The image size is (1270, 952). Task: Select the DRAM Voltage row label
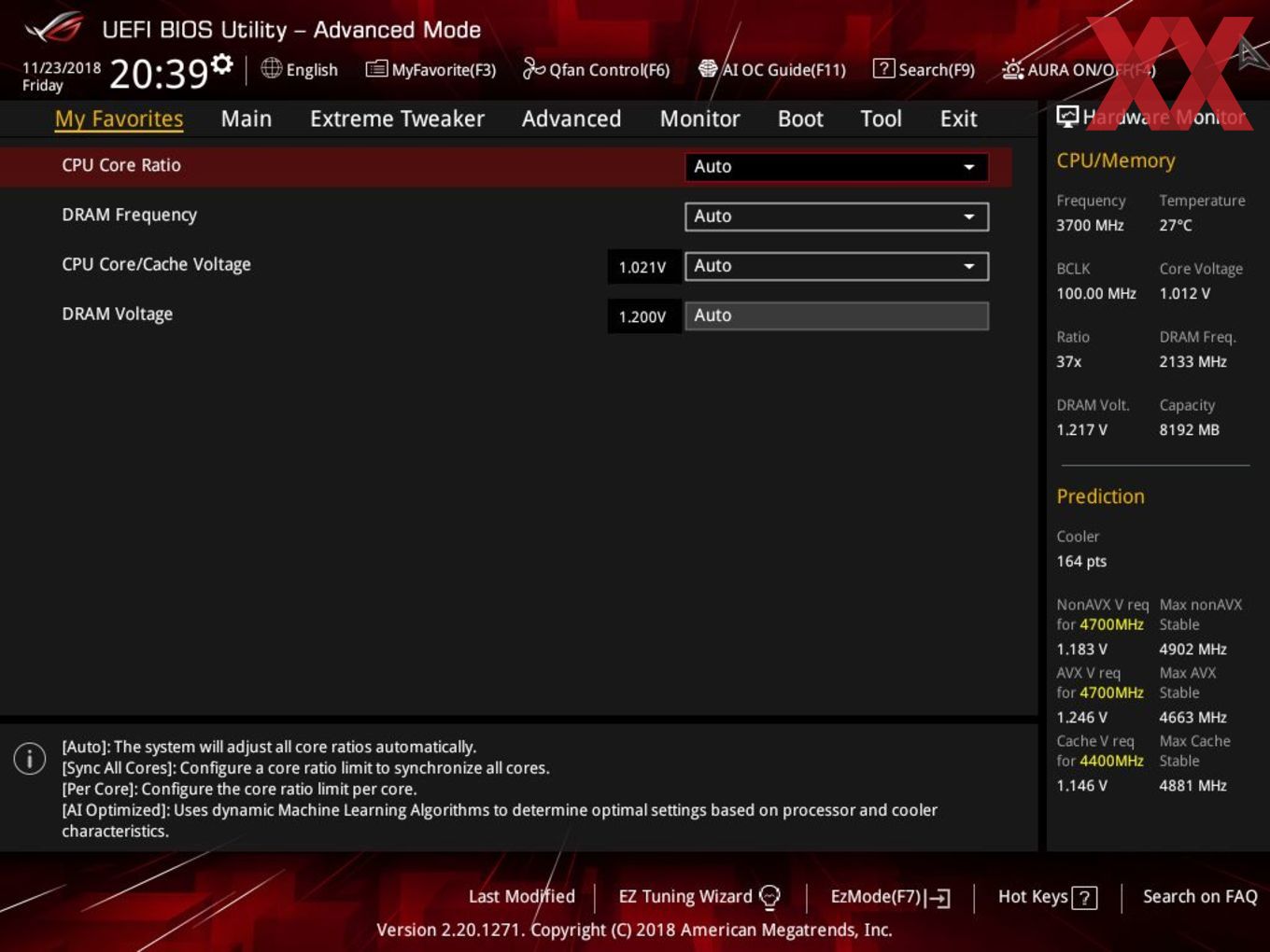point(117,314)
